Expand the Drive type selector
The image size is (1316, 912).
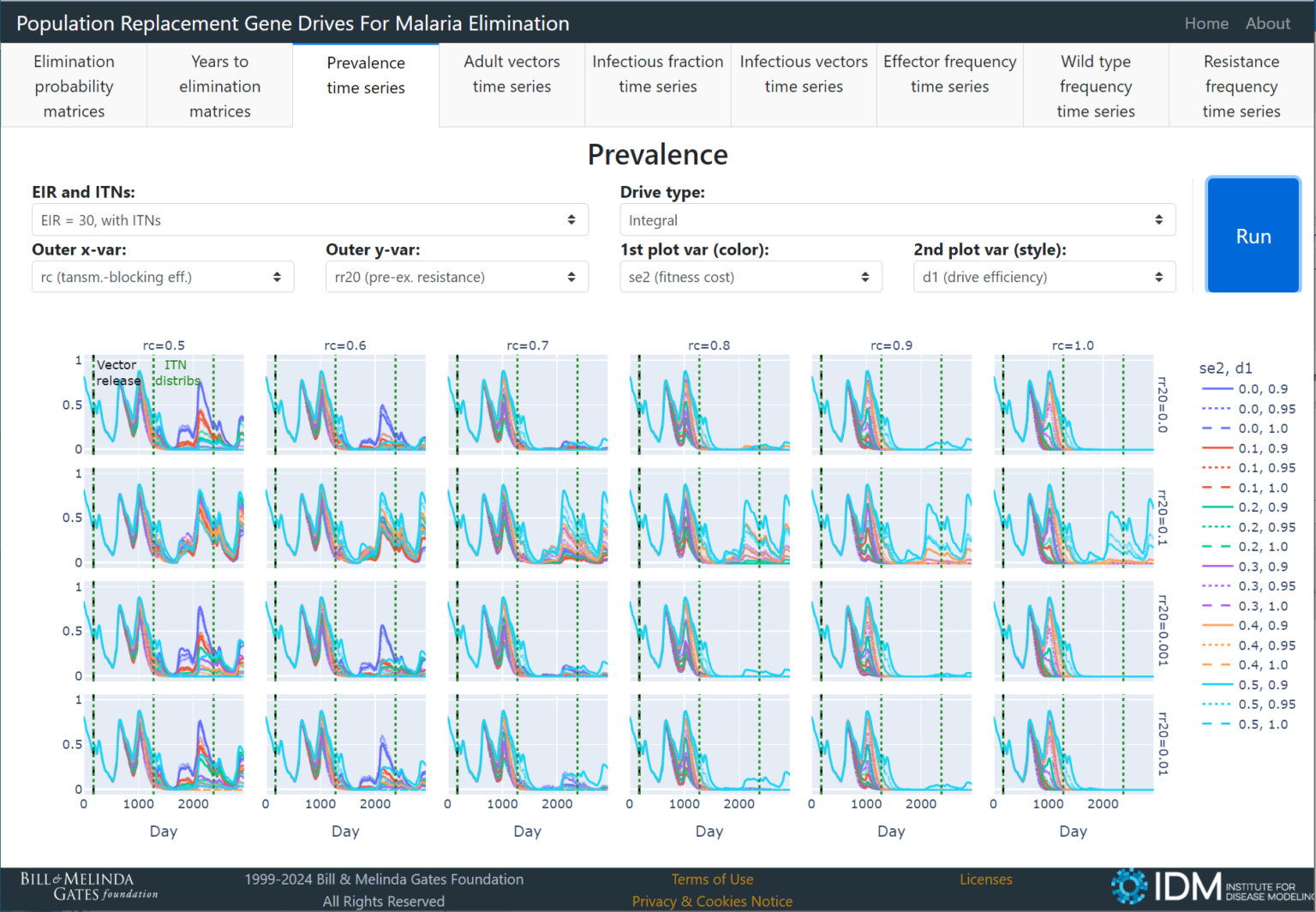point(897,220)
